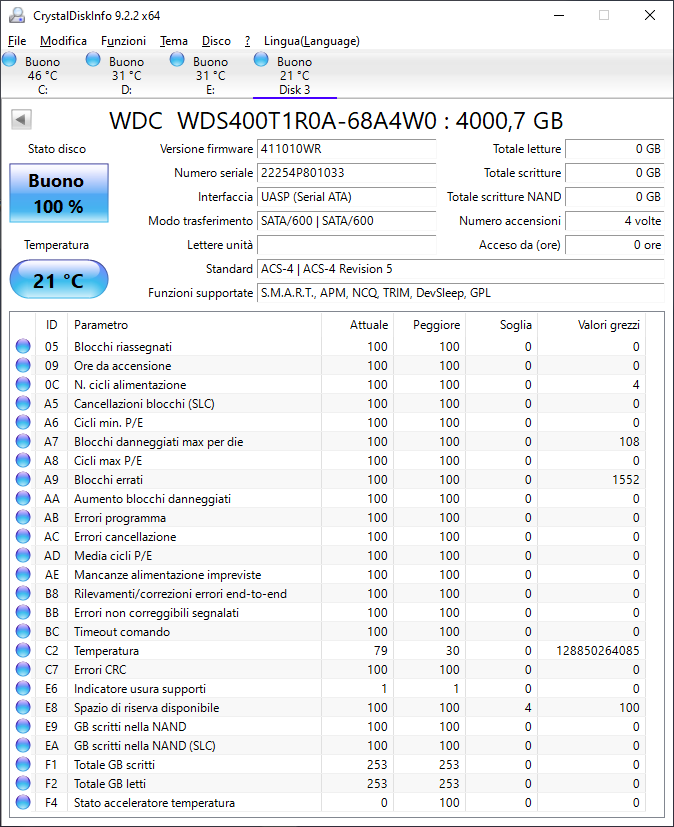Click status orb for Errori programma row

pos(23,517)
